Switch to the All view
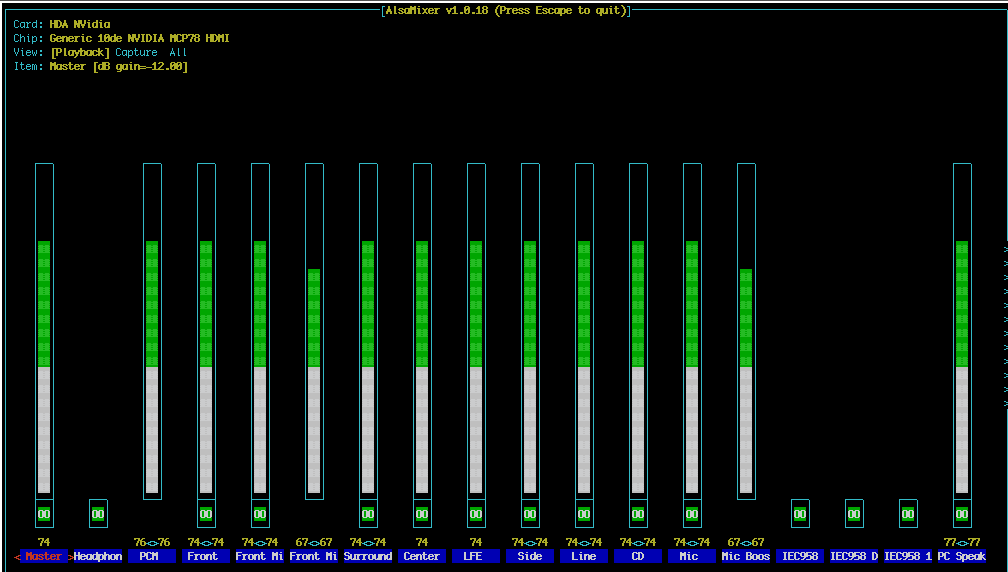 pyautogui.click(x=178, y=52)
